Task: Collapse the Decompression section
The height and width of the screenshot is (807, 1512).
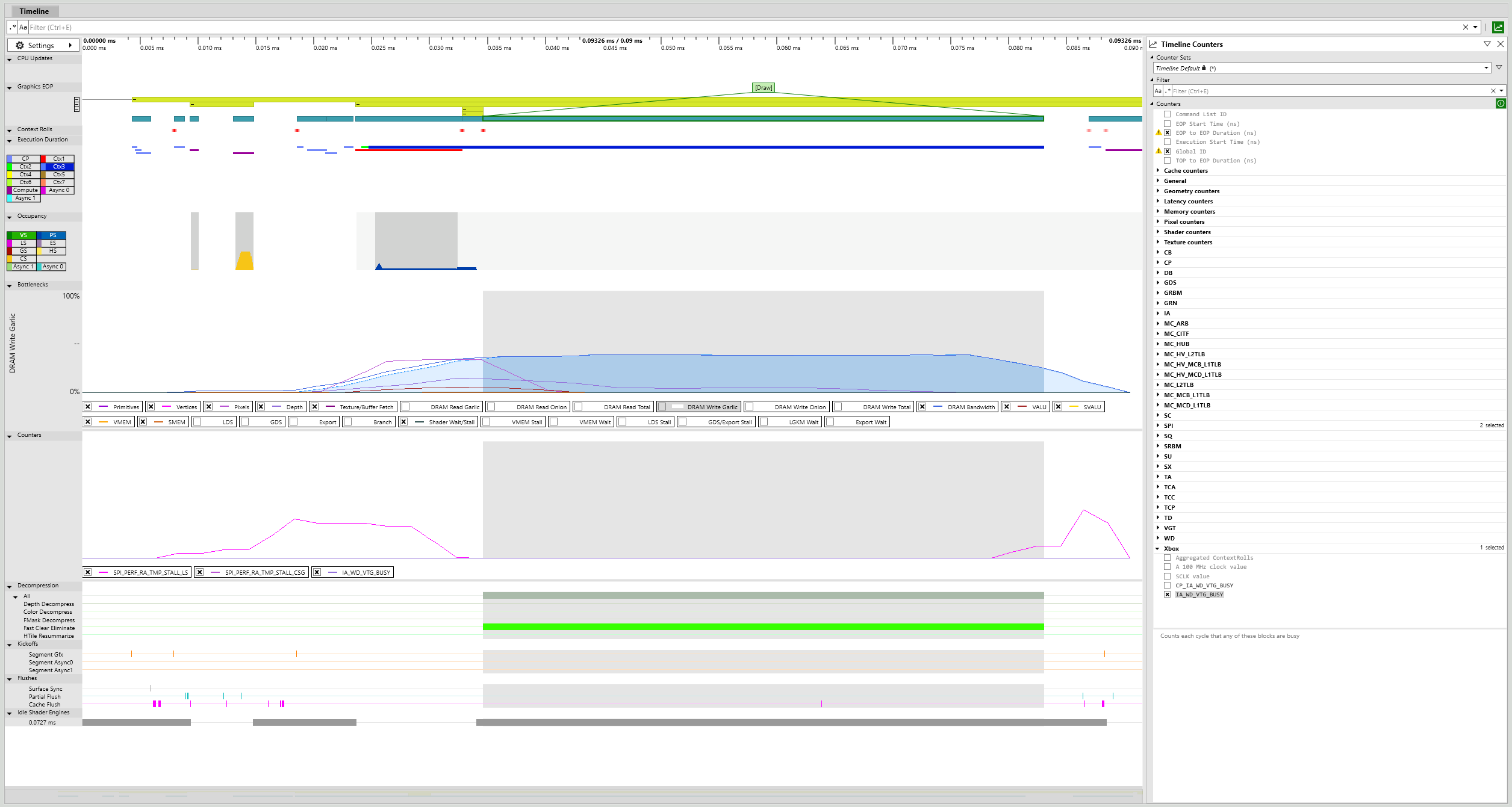Action: pos(9,586)
